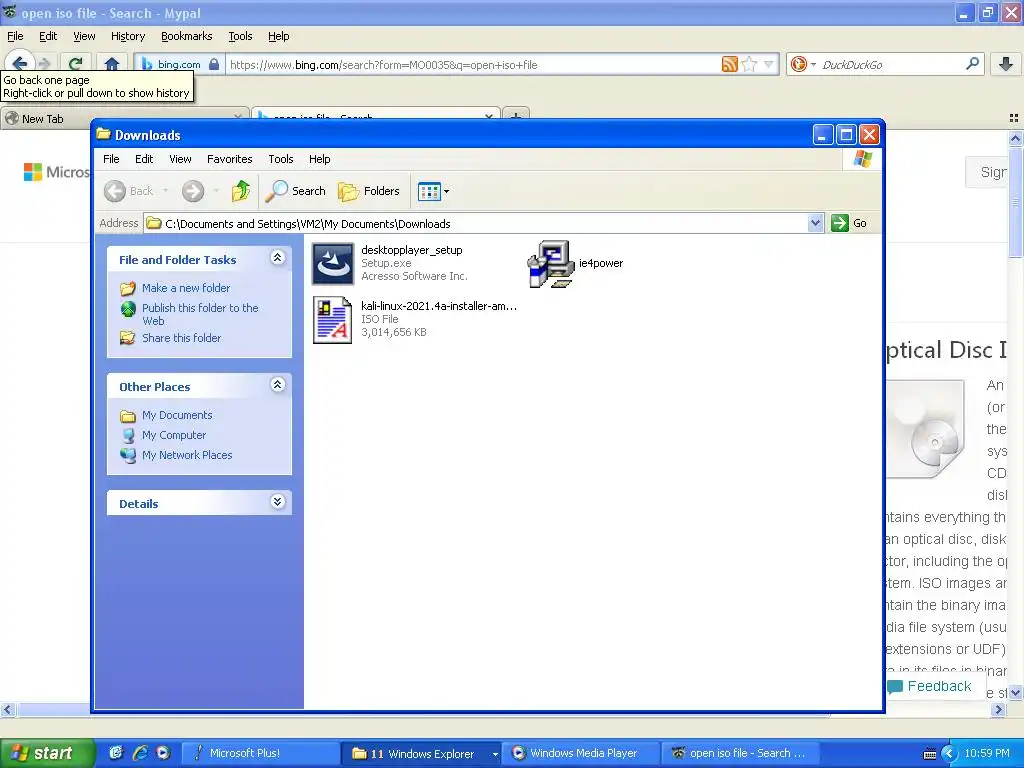Go to My Network Places

pyautogui.click(x=187, y=455)
